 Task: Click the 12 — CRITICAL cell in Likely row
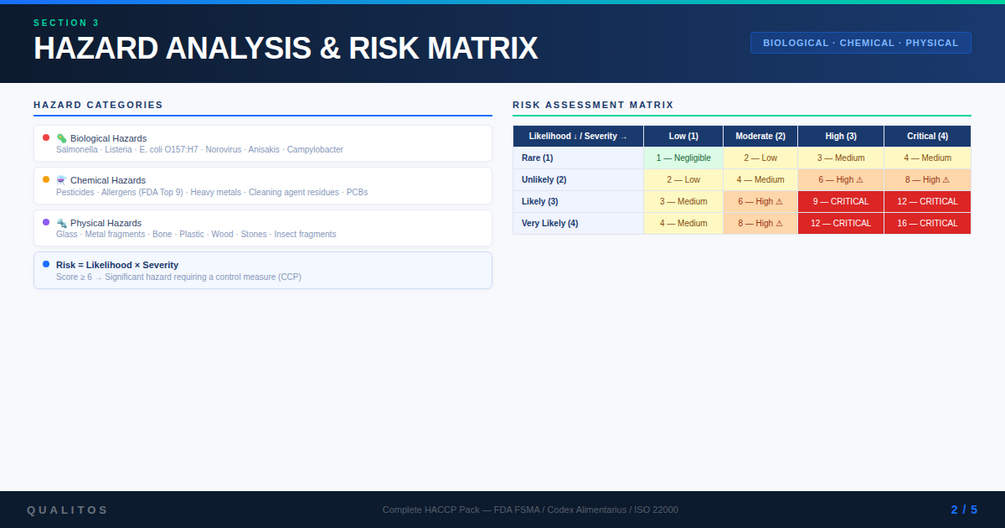pos(927,202)
